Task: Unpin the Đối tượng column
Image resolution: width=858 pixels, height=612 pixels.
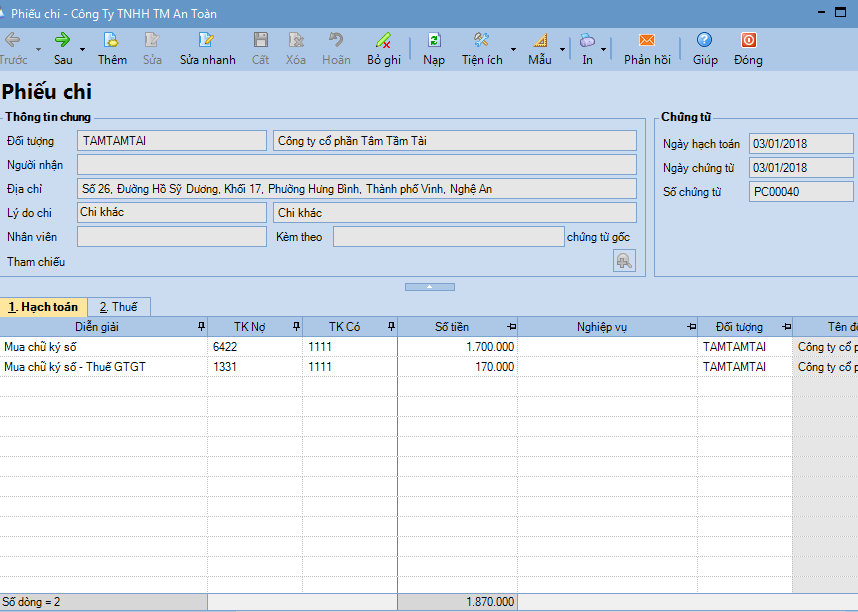Action: (x=787, y=327)
